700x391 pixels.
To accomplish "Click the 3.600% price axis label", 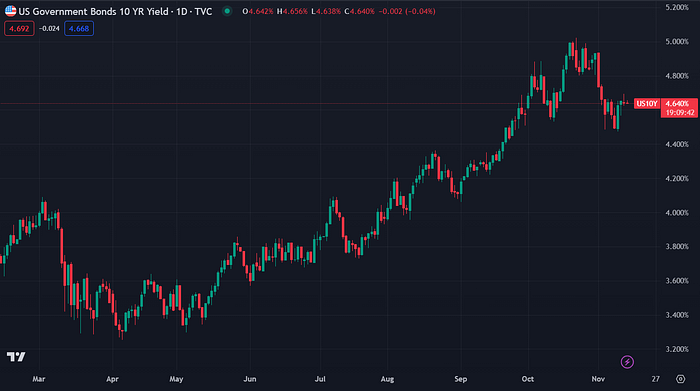I will 677,281.
